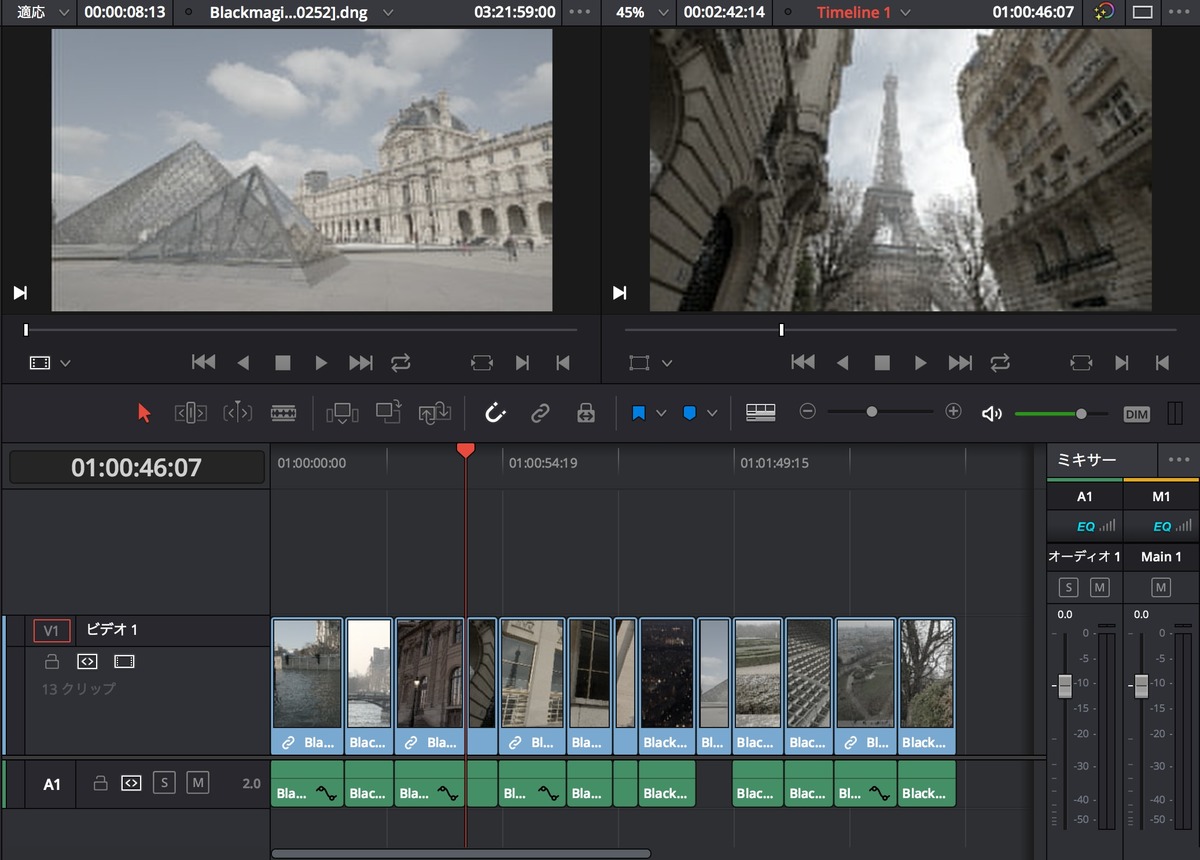Open the Mixer options menu
Screen dimensions: 1200x860
1177,460
